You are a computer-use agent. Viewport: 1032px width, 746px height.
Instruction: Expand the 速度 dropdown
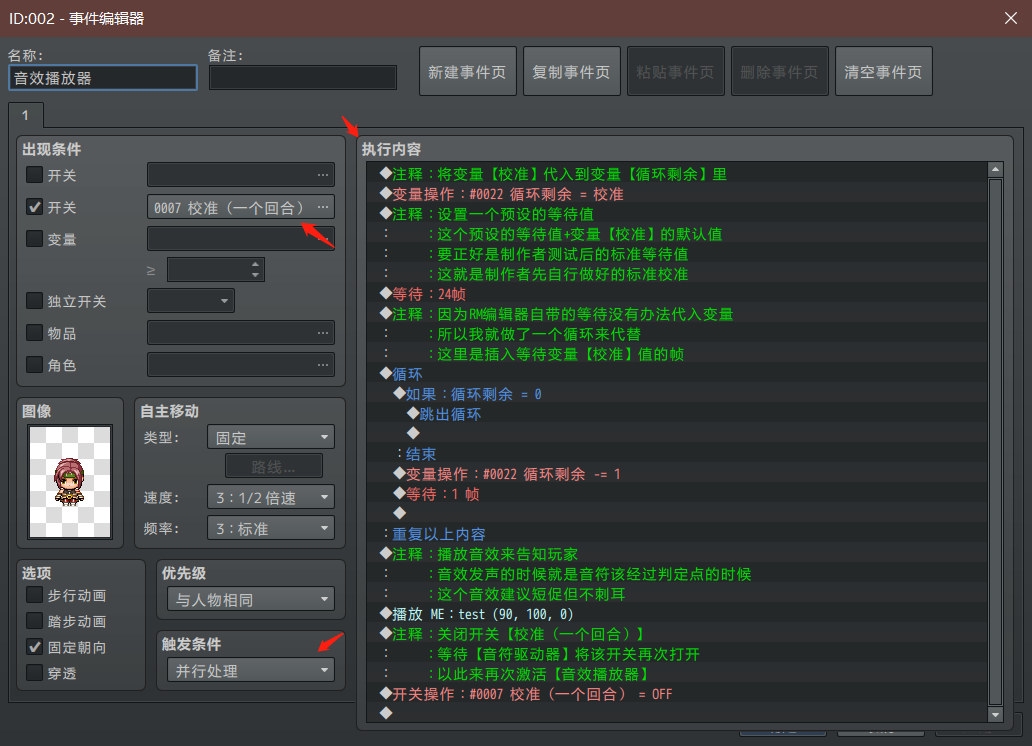(x=271, y=497)
